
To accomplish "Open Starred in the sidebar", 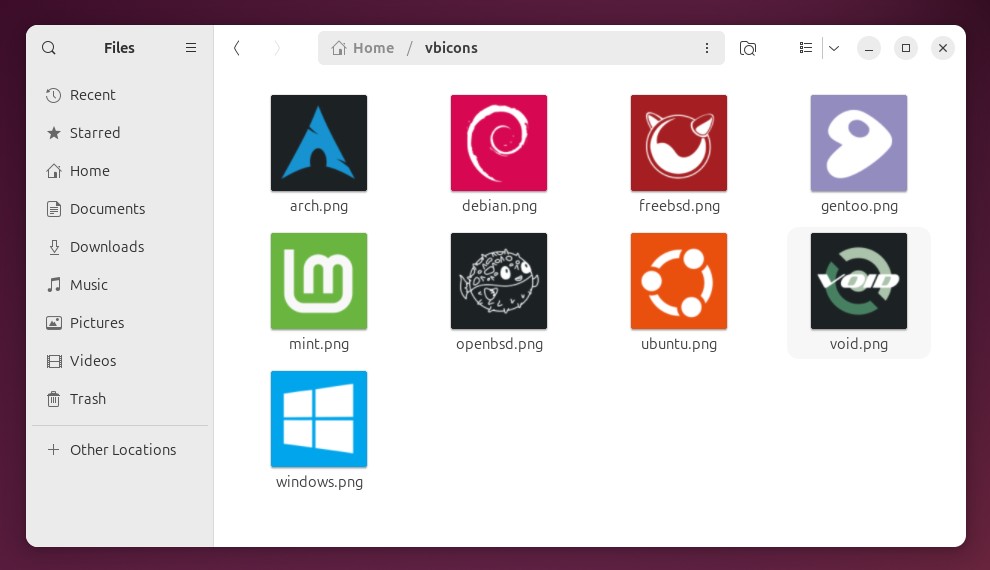I will 120,133.
